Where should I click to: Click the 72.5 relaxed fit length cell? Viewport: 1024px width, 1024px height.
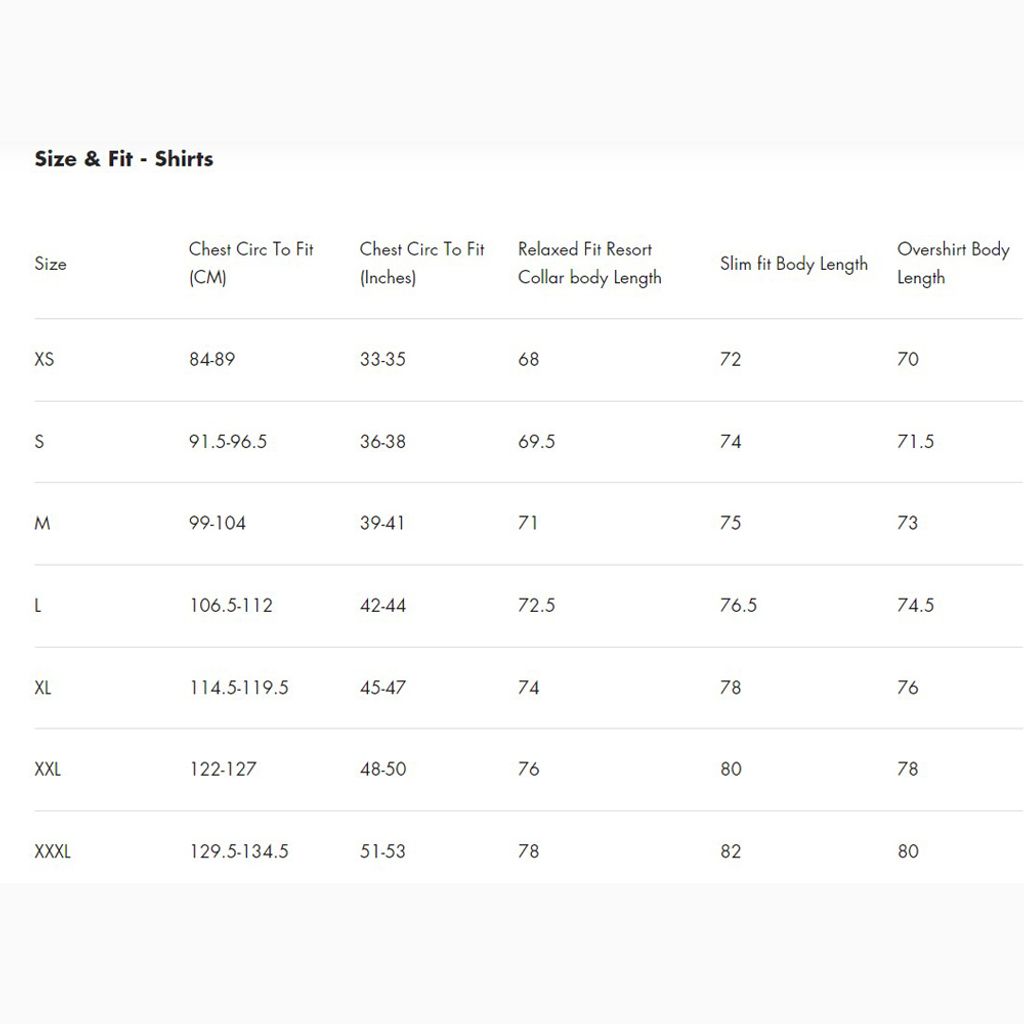tap(536, 606)
